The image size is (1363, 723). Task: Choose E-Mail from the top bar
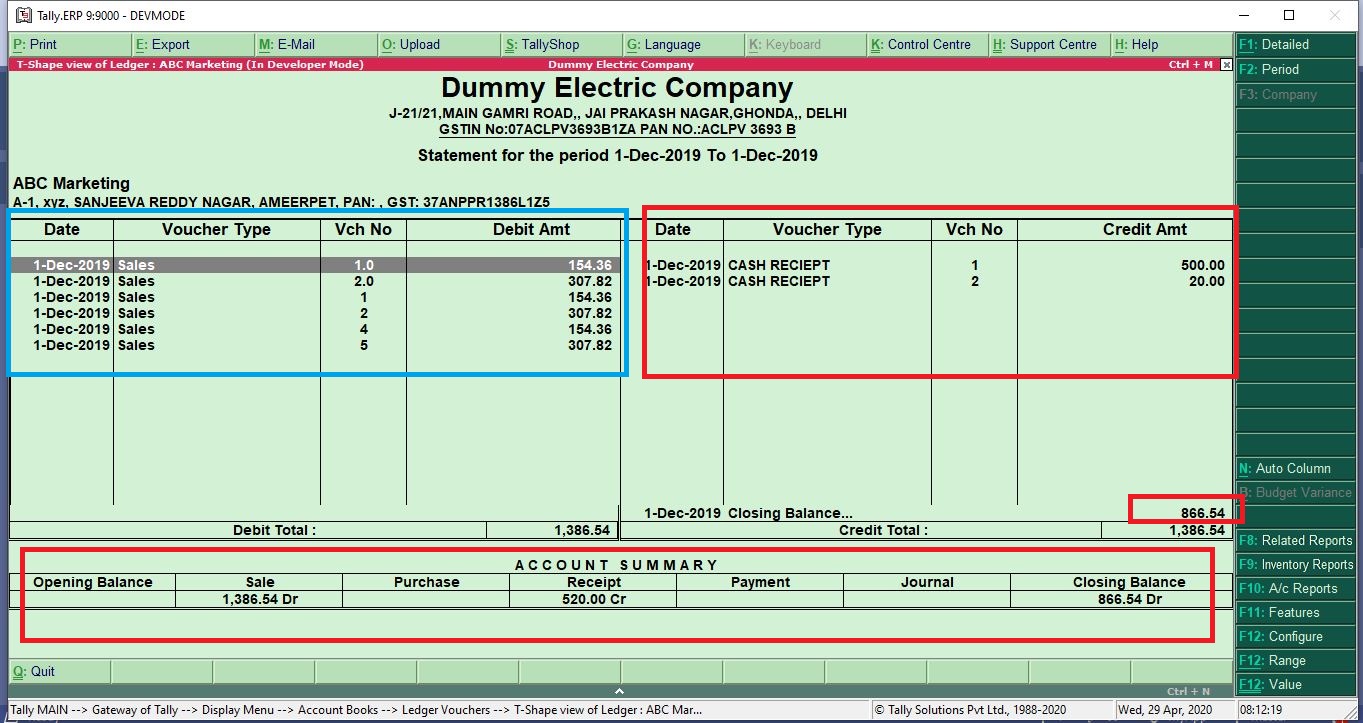click(316, 44)
